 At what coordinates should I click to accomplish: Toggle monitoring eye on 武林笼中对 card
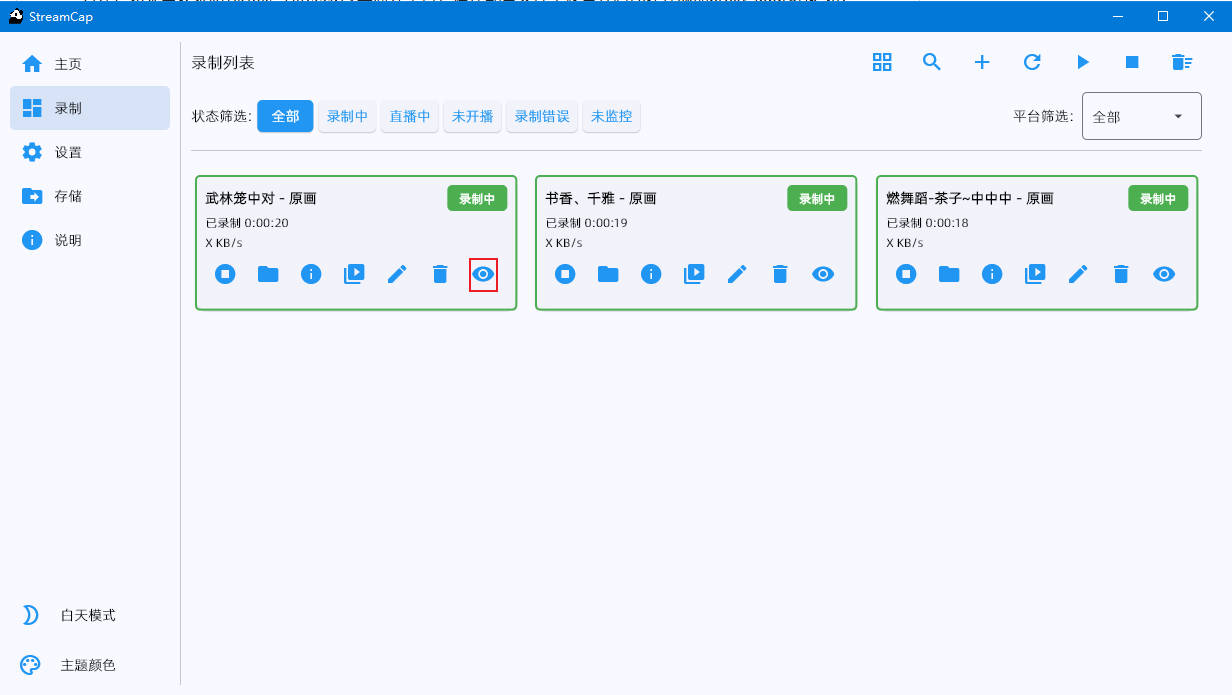click(x=483, y=274)
